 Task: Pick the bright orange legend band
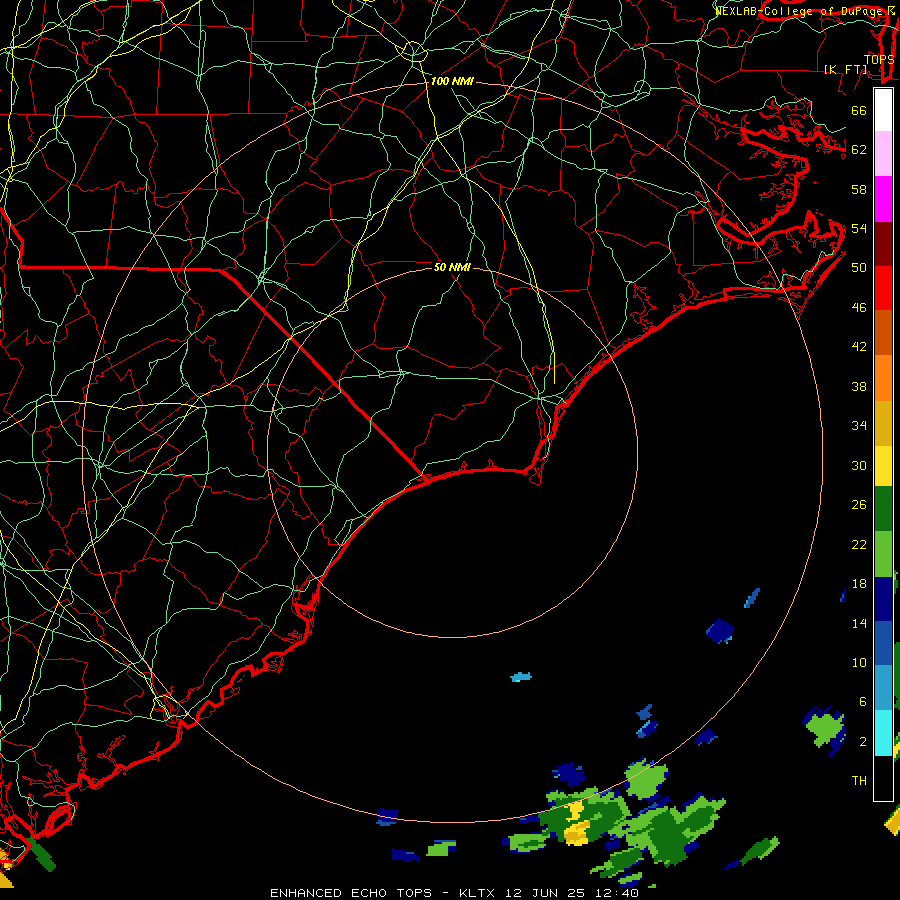coord(883,378)
